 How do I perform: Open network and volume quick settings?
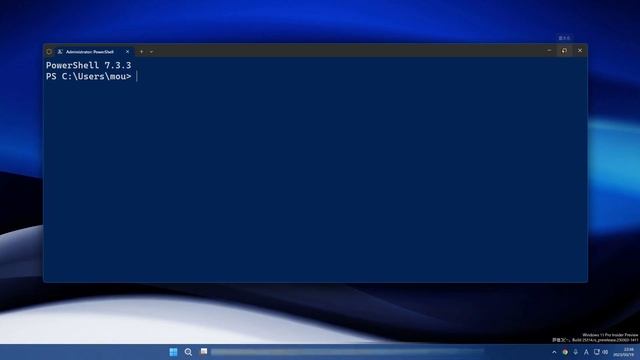(601, 352)
